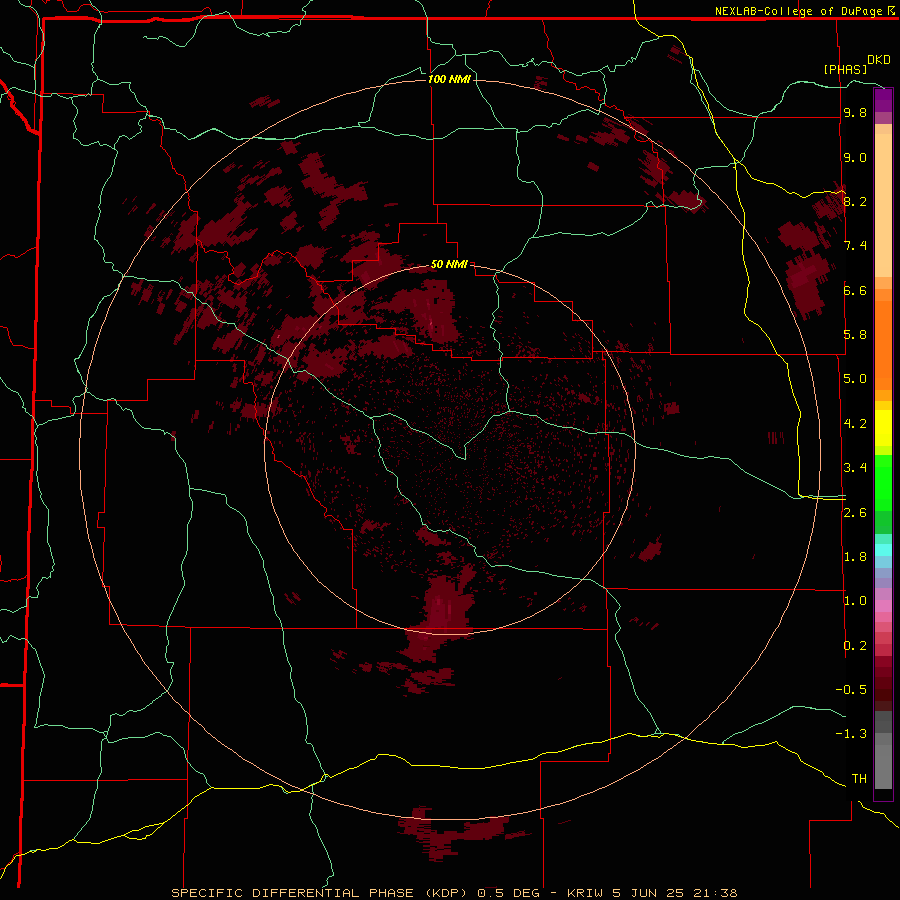Click the 3.4 color scale value
This screenshot has height=900, width=900.
855,468
